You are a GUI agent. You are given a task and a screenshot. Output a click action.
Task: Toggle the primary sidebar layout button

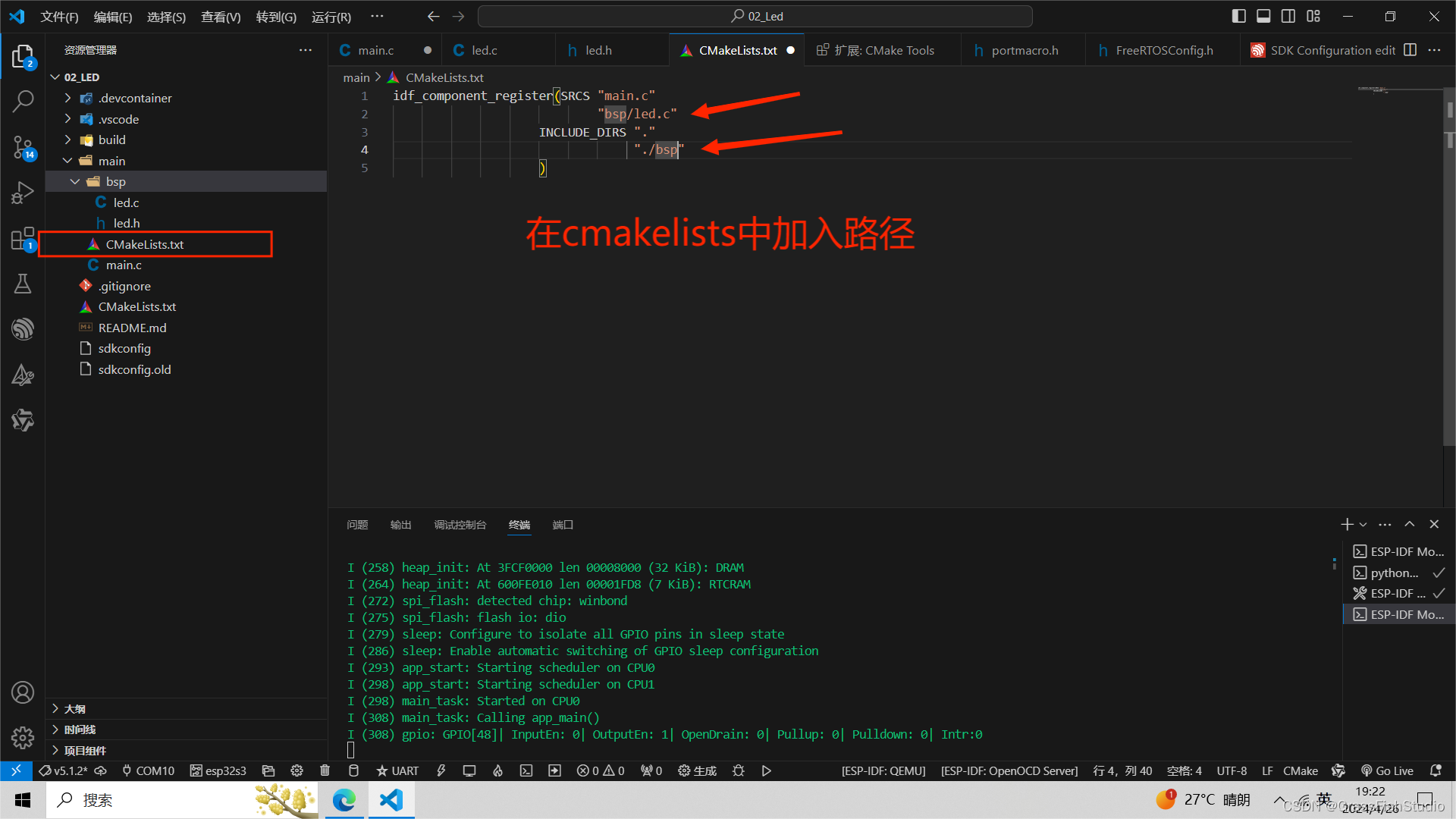coord(1238,16)
